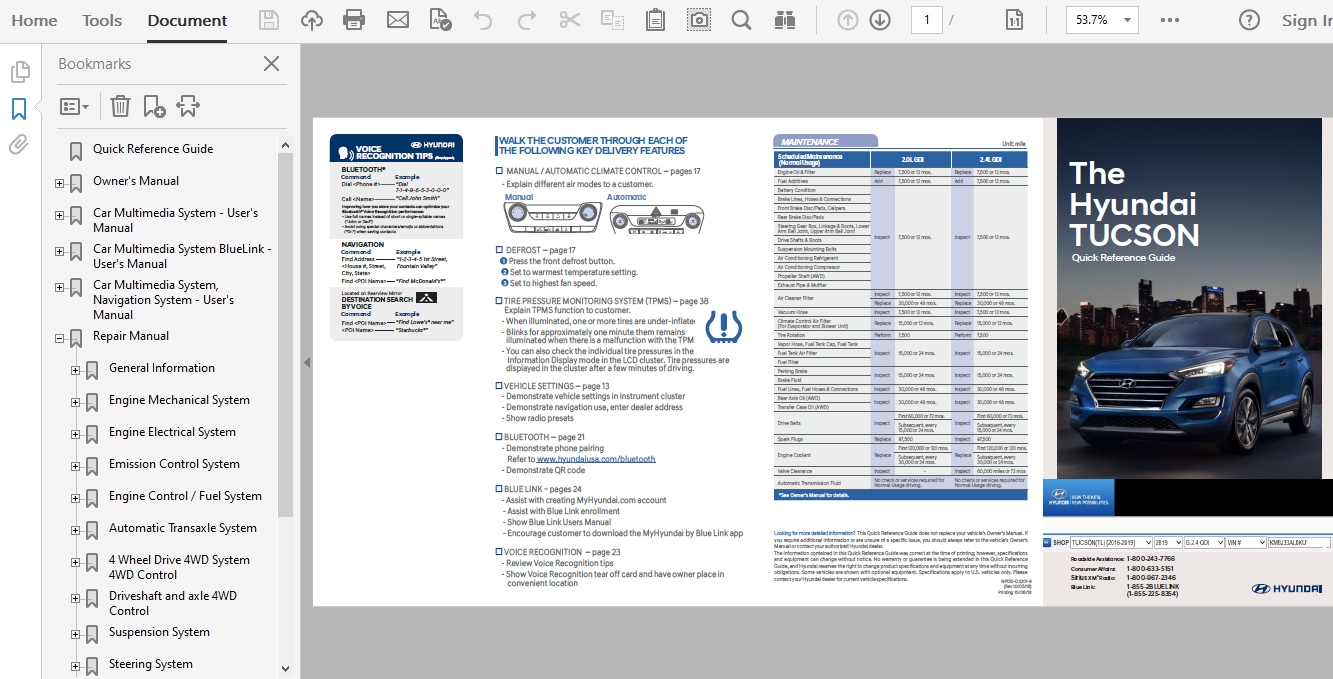The image size is (1333, 679).
Task: Click the new bookmark icon
Action: (x=154, y=106)
